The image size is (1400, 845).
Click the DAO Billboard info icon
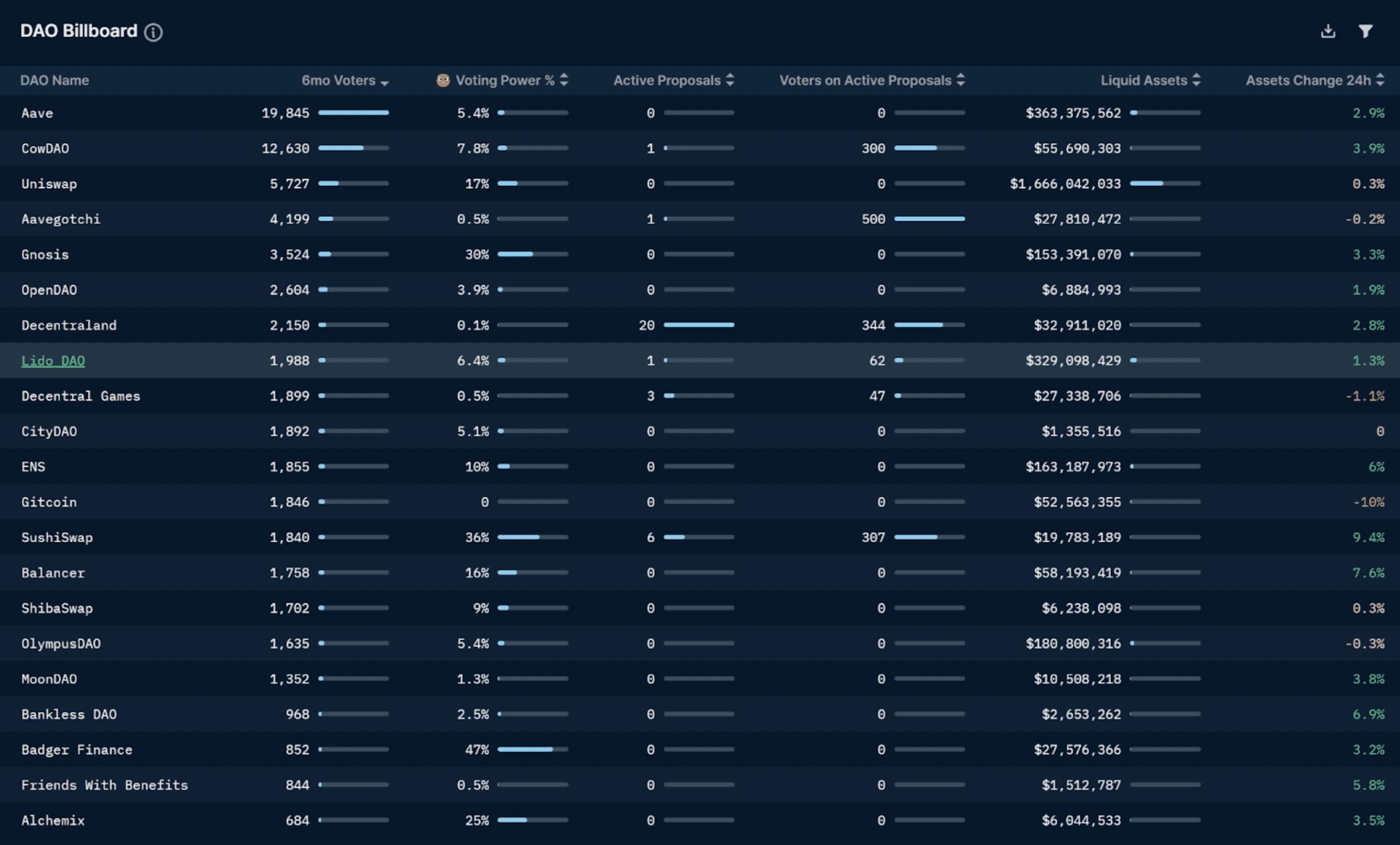153,32
